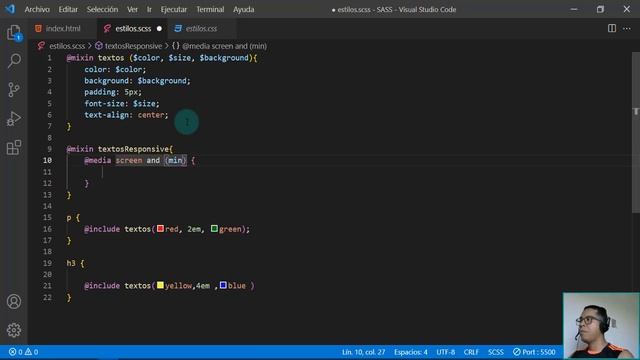Click the Espacios: 4 indentation status item
This screenshot has height=360, width=640.
(x=411, y=352)
